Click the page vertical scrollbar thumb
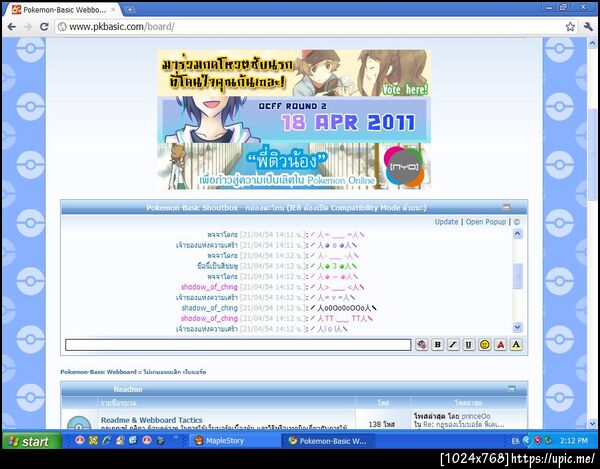 coord(592,153)
